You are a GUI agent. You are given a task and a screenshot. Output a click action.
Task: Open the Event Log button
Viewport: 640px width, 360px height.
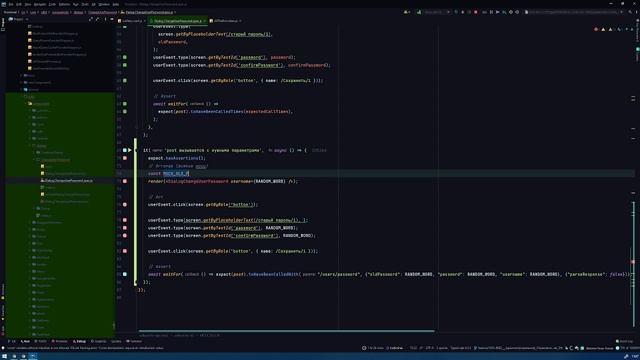click(624, 341)
